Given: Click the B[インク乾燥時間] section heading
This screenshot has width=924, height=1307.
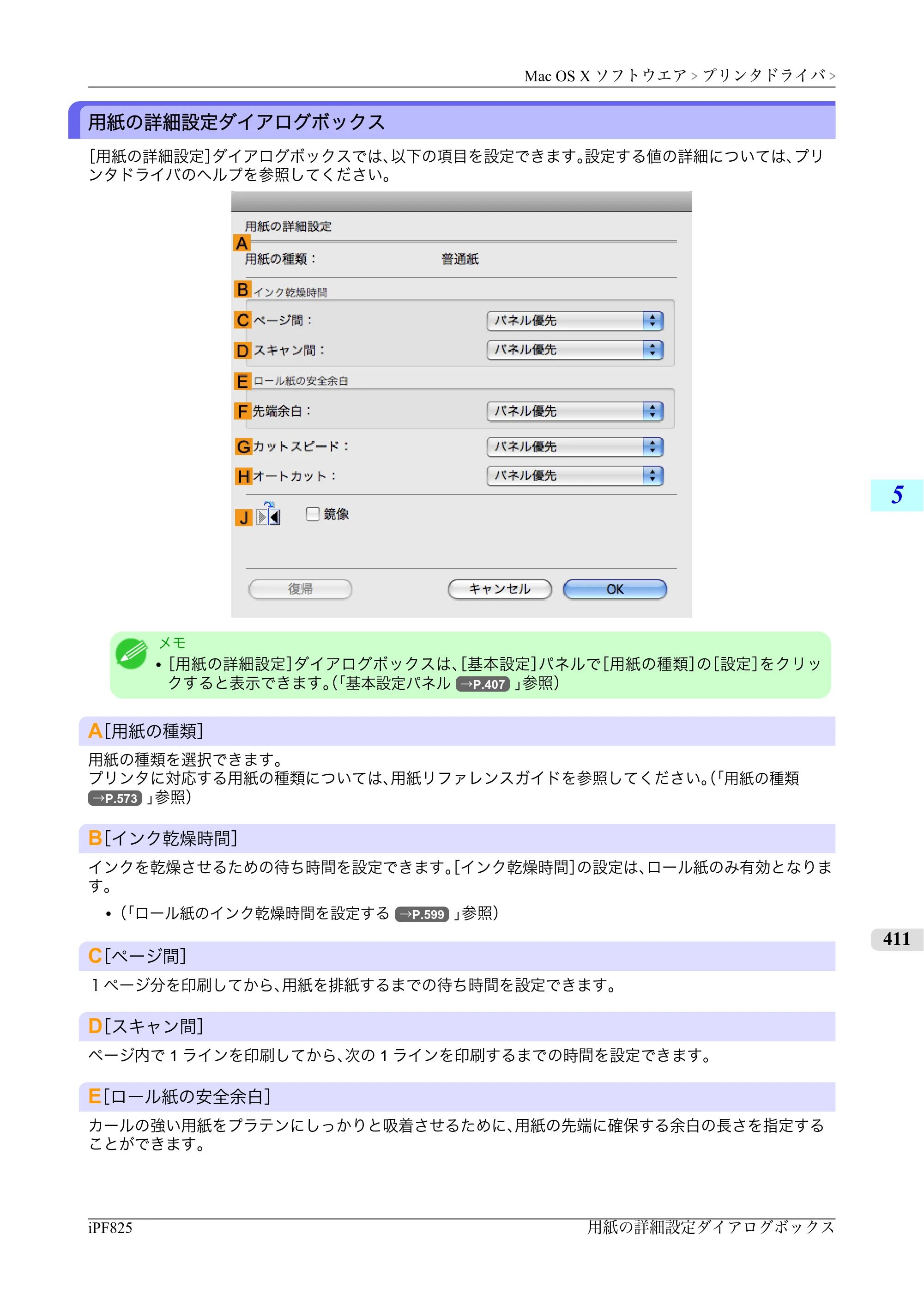Looking at the screenshot, I should point(457,839).
